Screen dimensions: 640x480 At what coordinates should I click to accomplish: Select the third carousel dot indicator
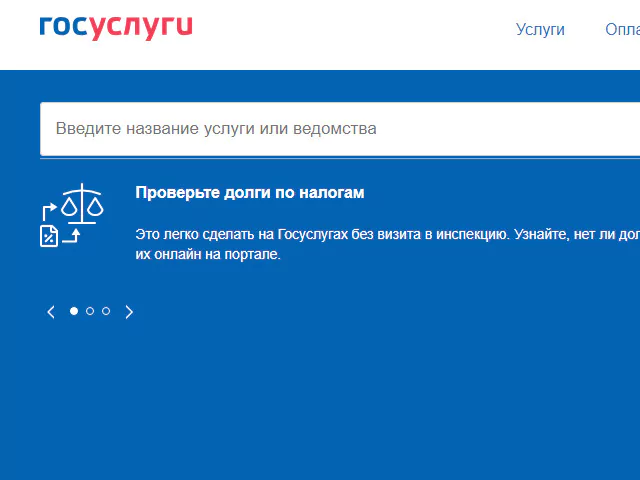click(x=106, y=311)
